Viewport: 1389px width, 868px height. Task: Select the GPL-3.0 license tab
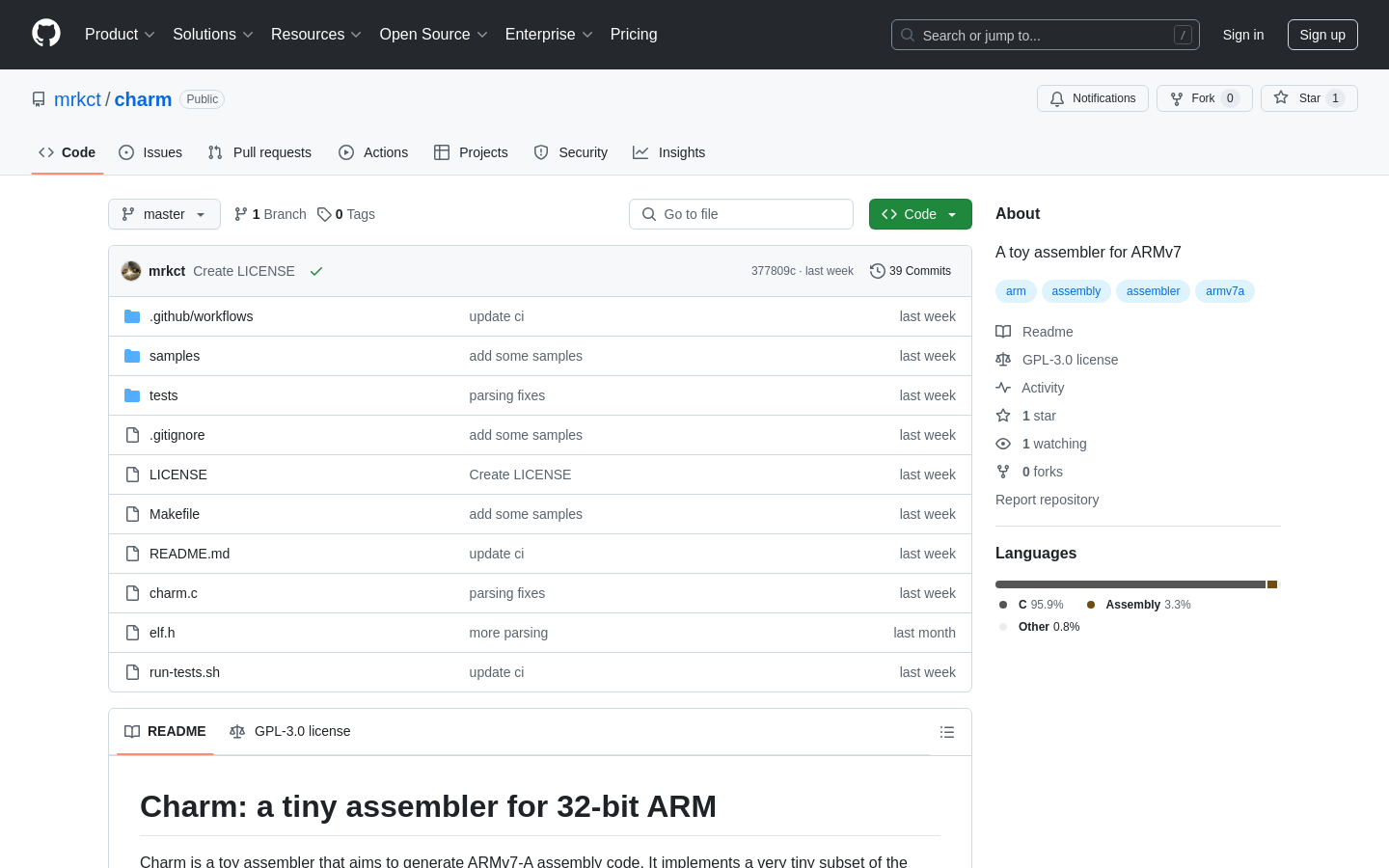(x=290, y=731)
